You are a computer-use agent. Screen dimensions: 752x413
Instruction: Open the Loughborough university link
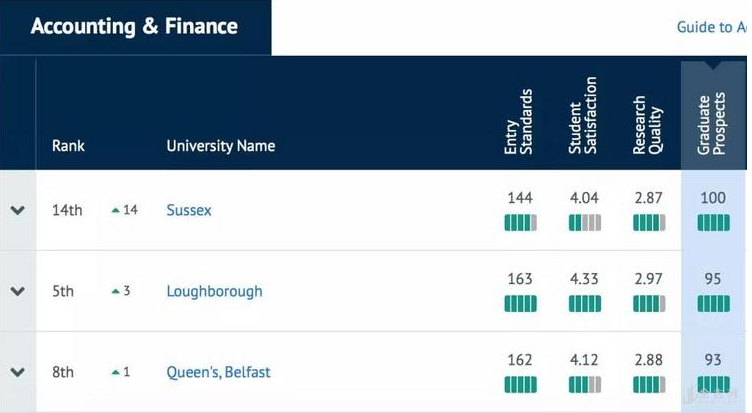click(214, 291)
